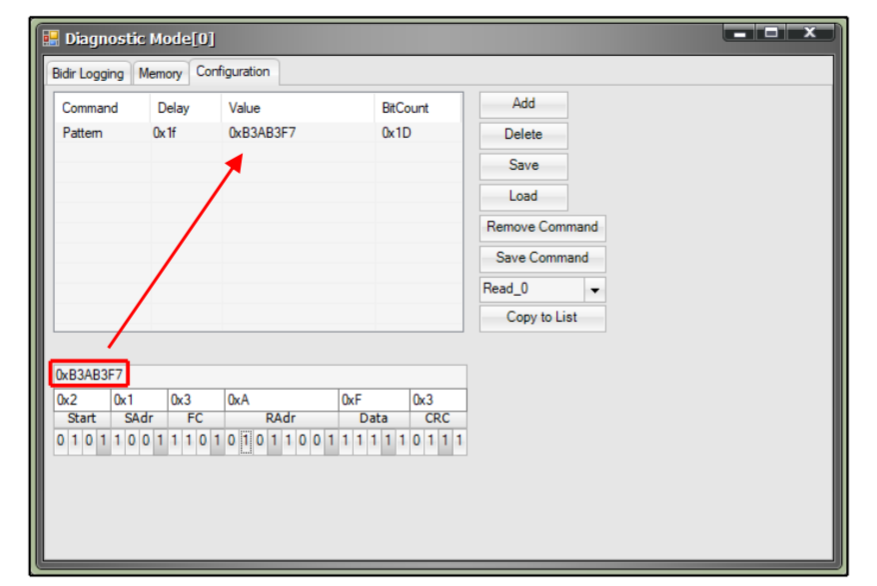Viewport: 877px width, 586px height.
Task: Open the Read_0 dropdown
Action: [594, 289]
